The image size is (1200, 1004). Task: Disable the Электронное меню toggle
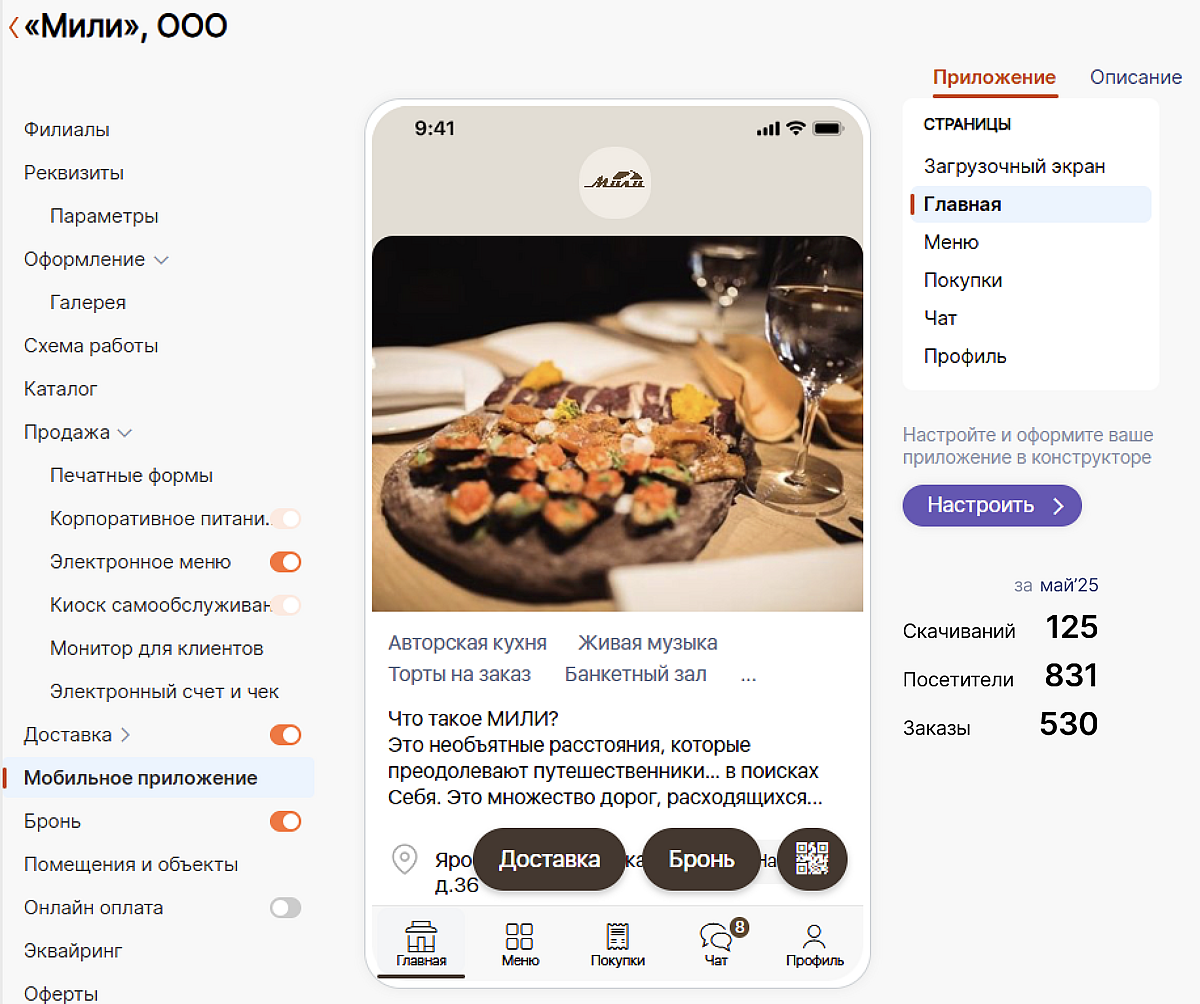285,562
